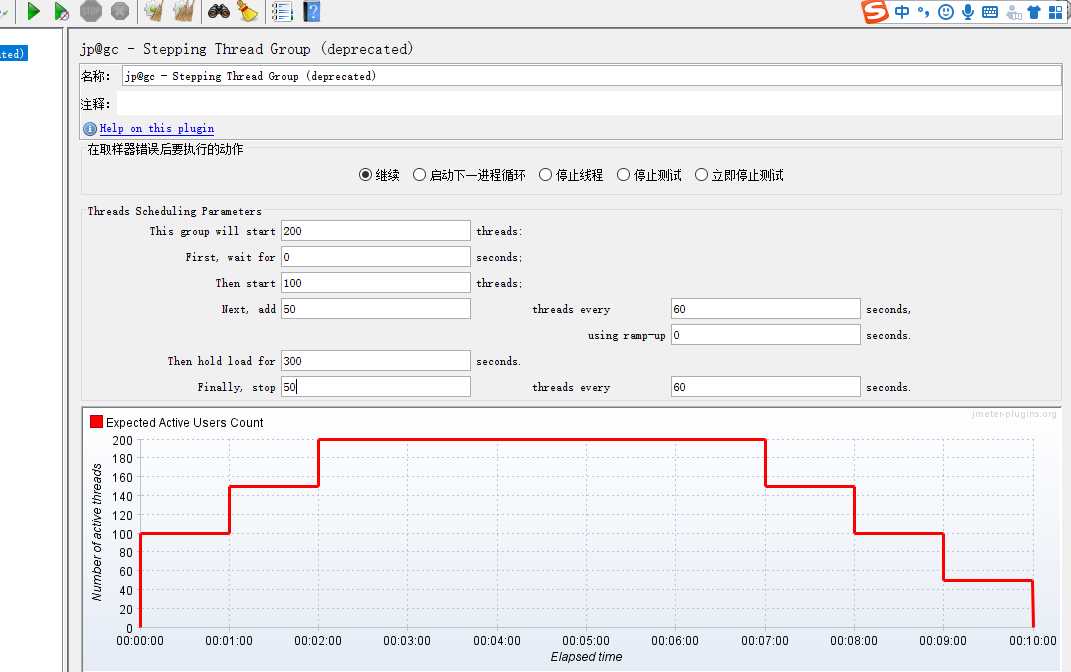Select the highlighted tree item ending in 'ted)'
This screenshot has width=1071, height=672.
13,53
